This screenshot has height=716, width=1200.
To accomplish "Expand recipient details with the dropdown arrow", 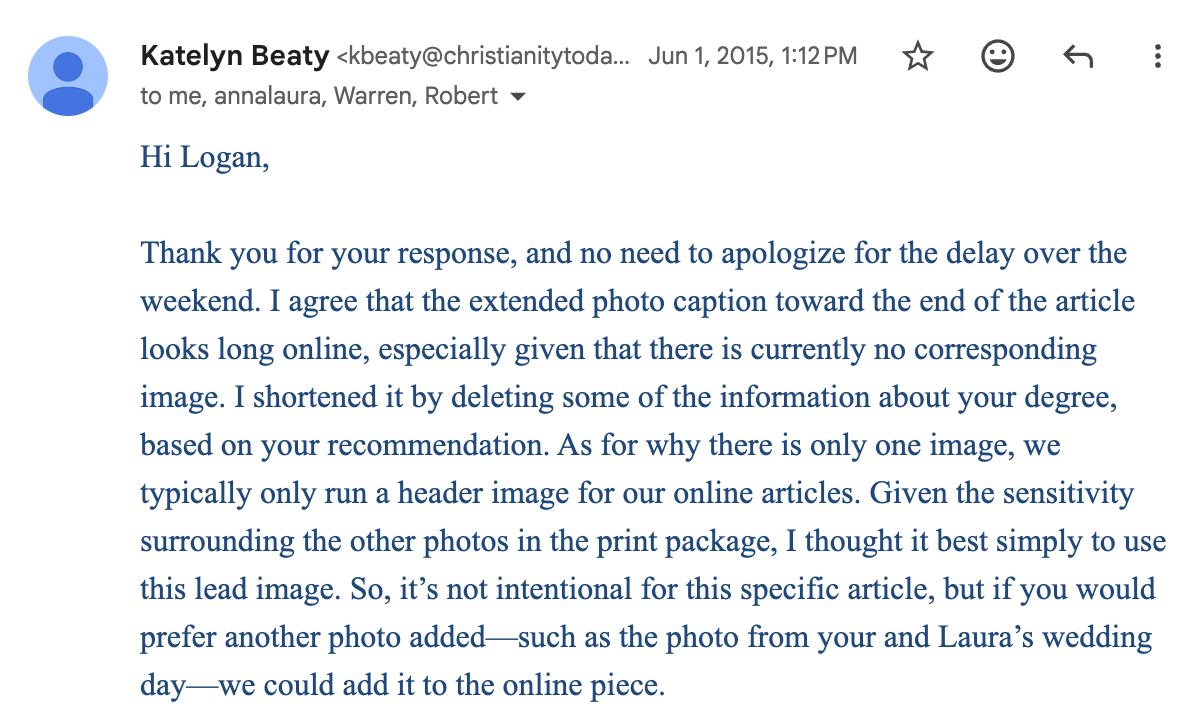I will tap(517, 98).
